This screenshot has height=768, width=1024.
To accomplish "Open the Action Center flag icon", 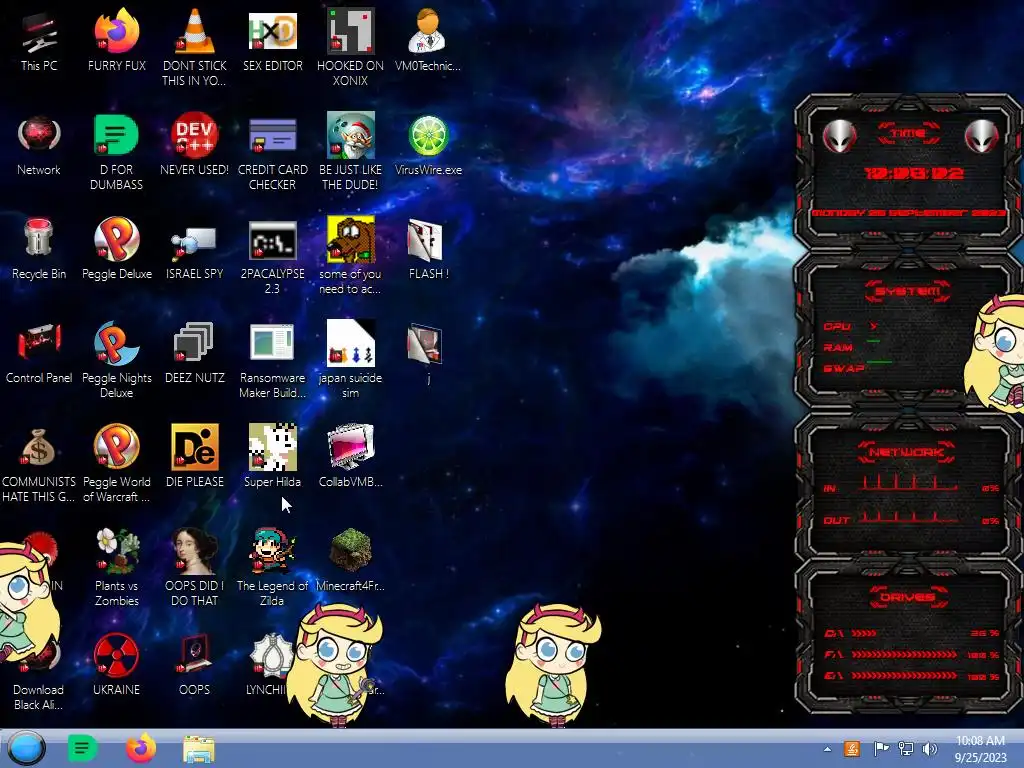I will click(881, 749).
